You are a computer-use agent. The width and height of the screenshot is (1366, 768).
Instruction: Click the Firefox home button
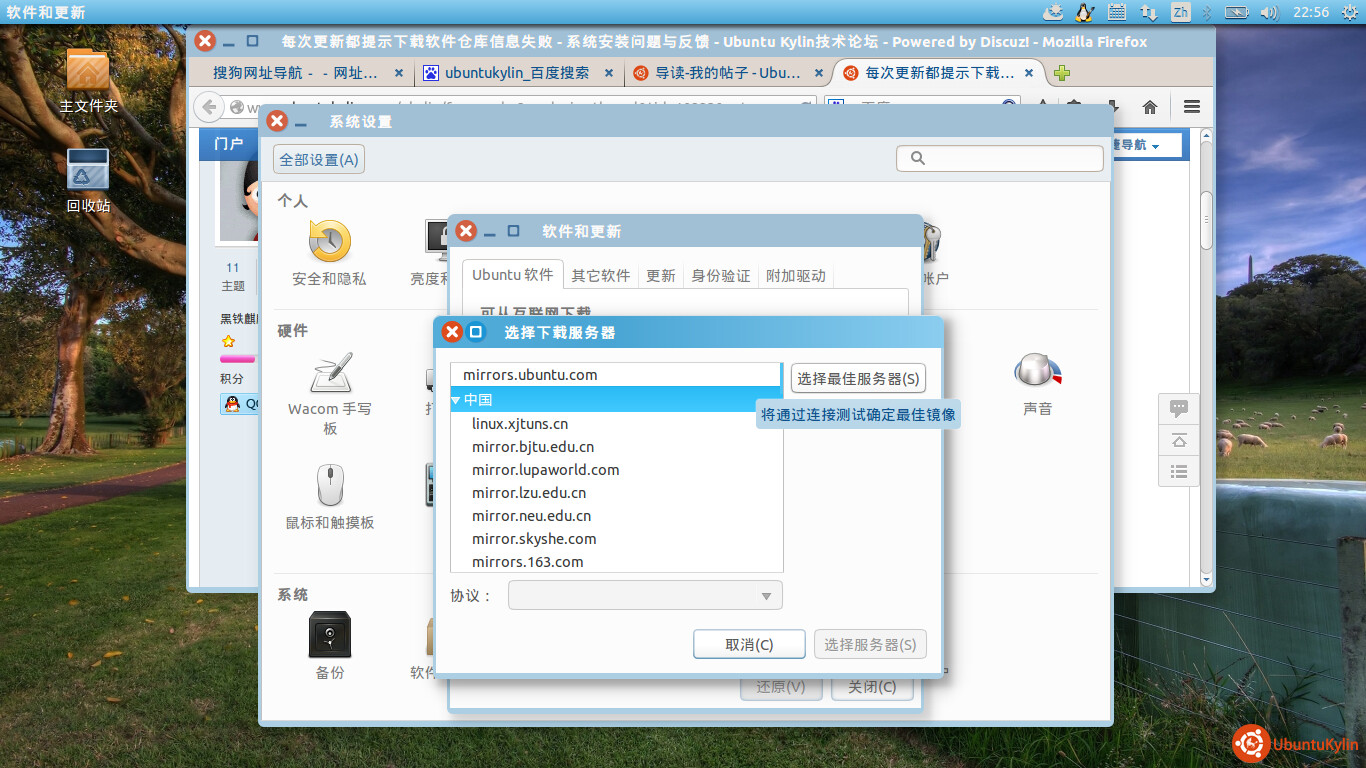(1150, 107)
